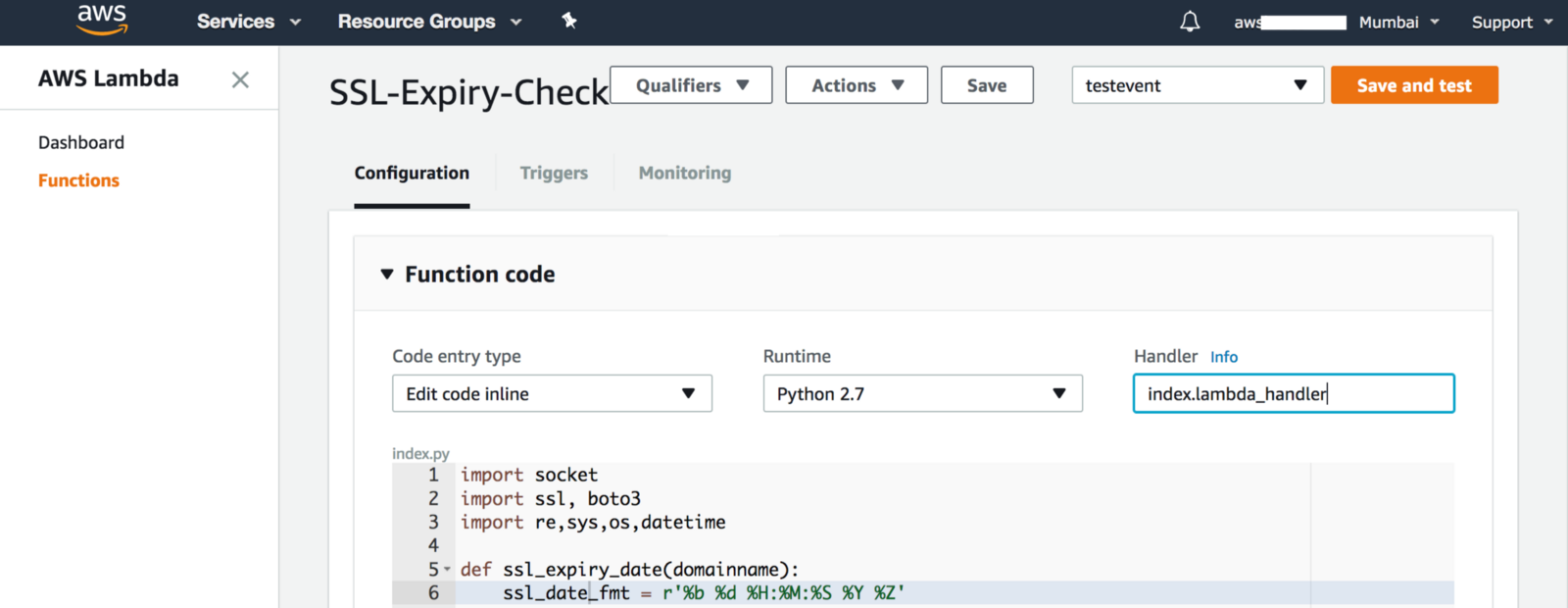Switch to the Configuration tab

tap(412, 173)
